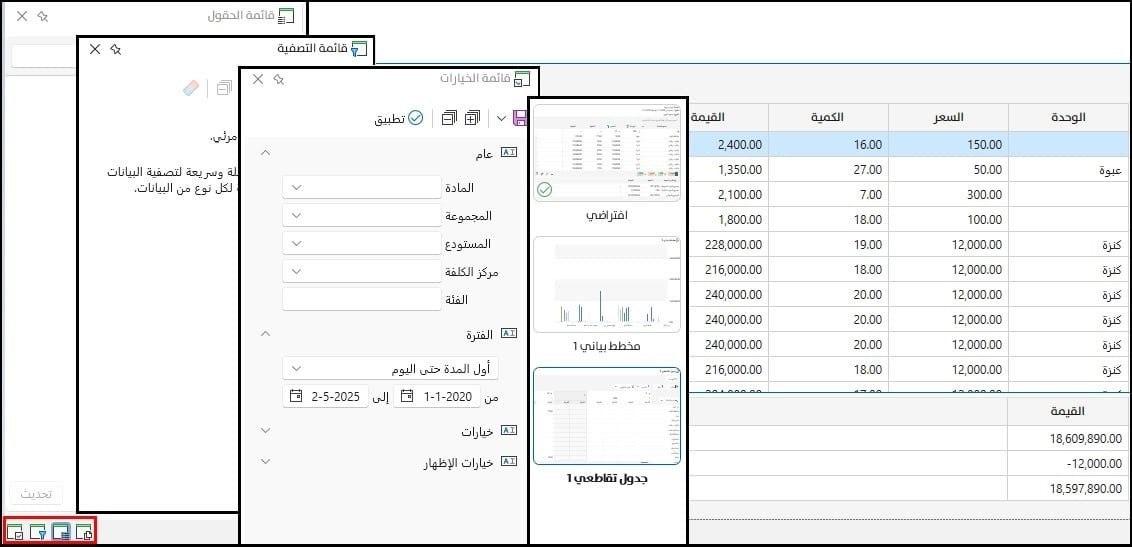The height and width of the screenshot is (547, 1132).
Task: Expand the خيارات group
Action: tap(266, 431)
